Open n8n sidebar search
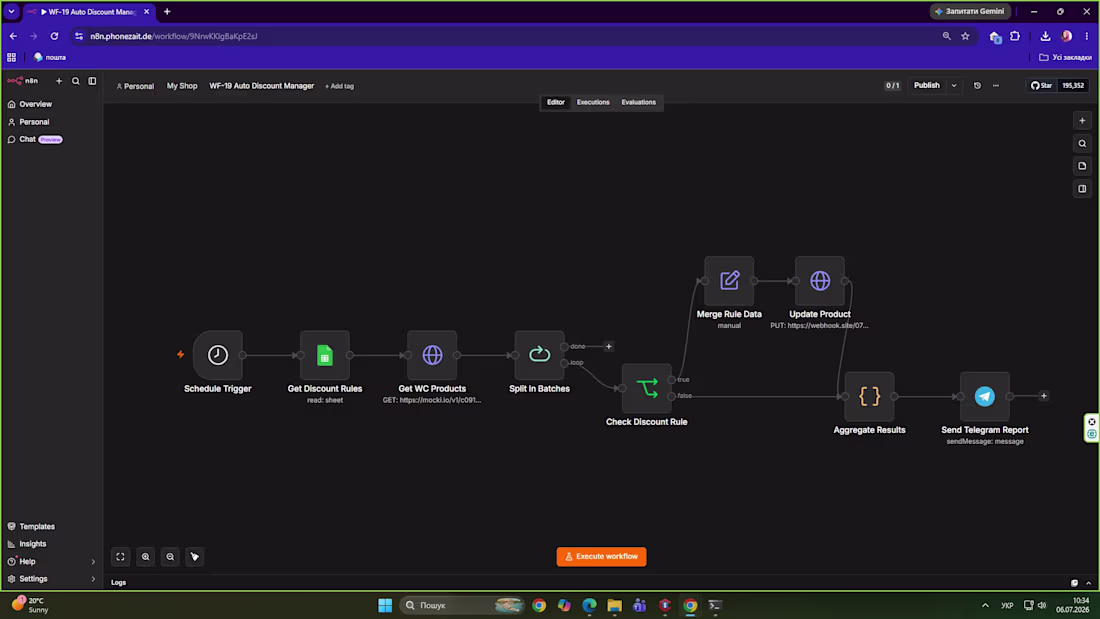The image size is (1100, 619). [x=76, y=81]
